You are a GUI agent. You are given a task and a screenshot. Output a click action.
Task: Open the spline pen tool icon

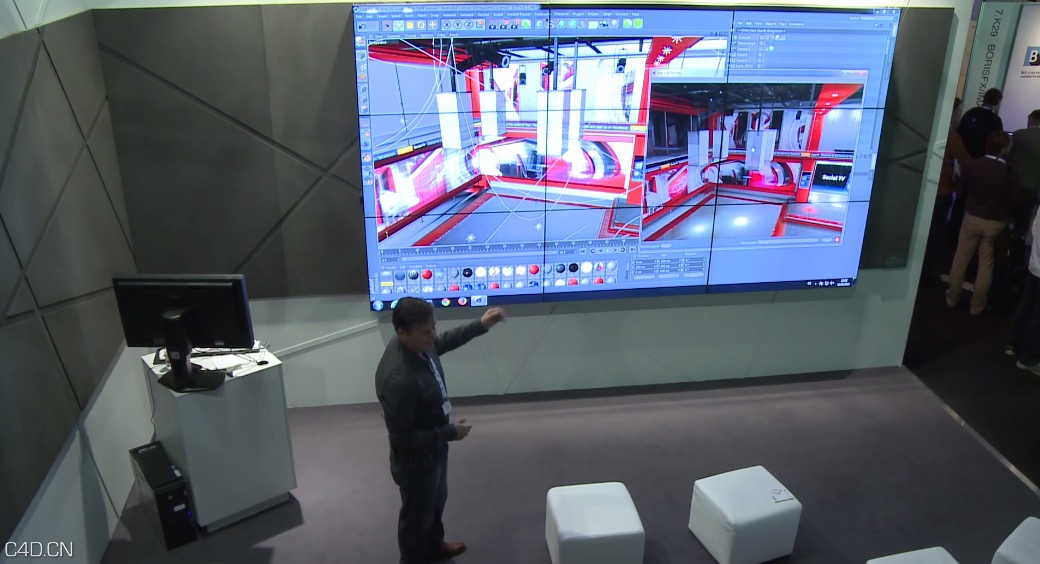[551, 24]
